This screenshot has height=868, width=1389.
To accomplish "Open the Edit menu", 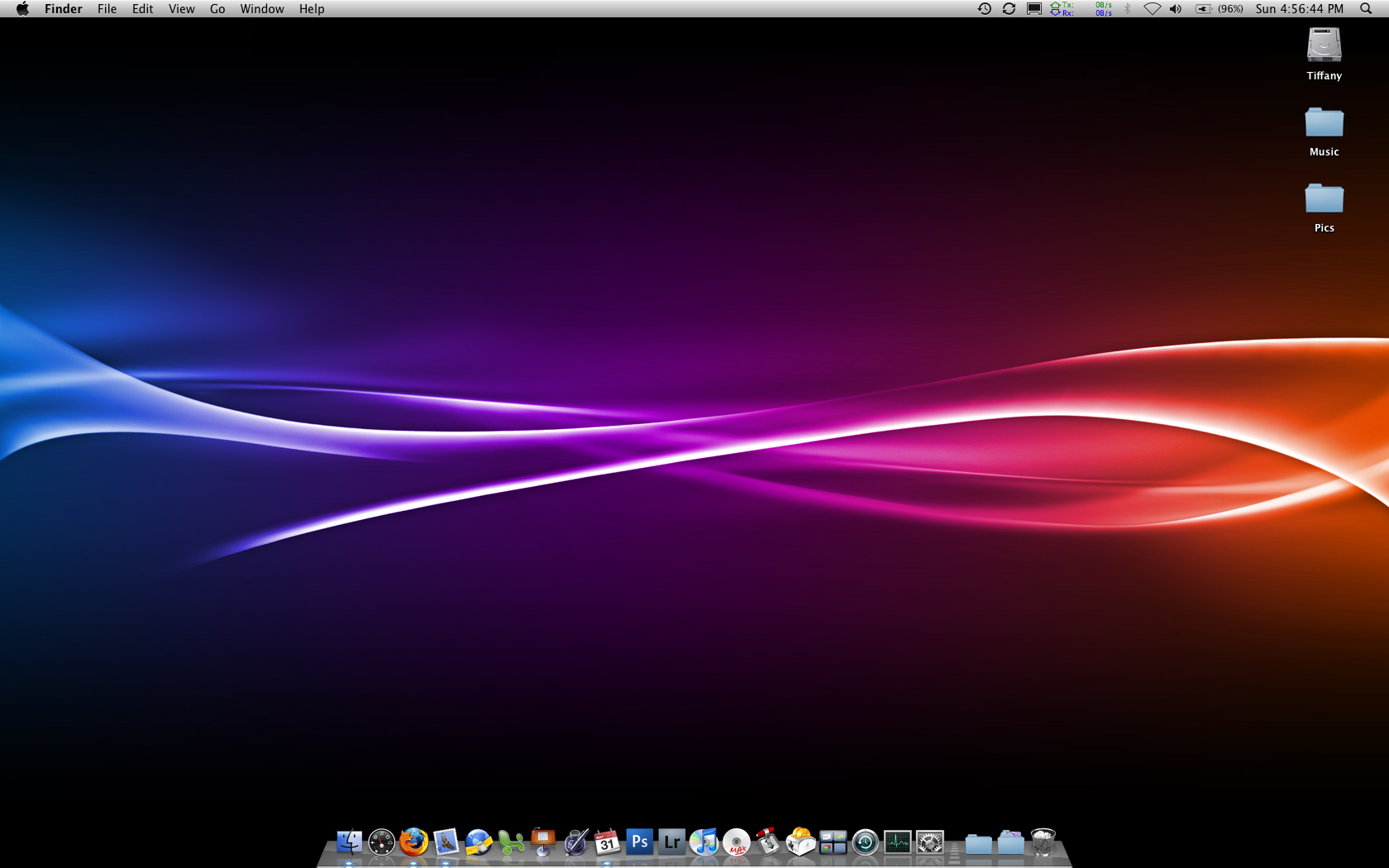I will click(x=143, y=9).
